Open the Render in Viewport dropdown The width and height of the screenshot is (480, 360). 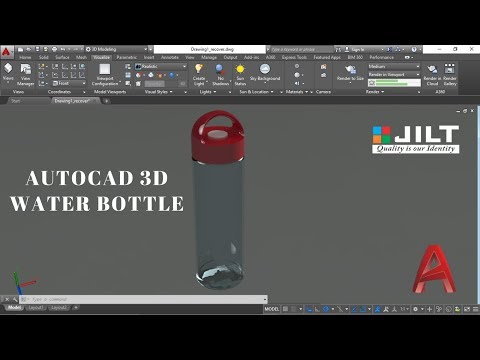coord(394,75)
